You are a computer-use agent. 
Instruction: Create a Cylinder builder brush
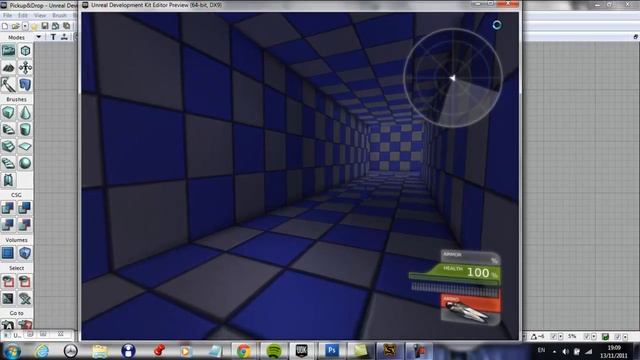[25, 129]
